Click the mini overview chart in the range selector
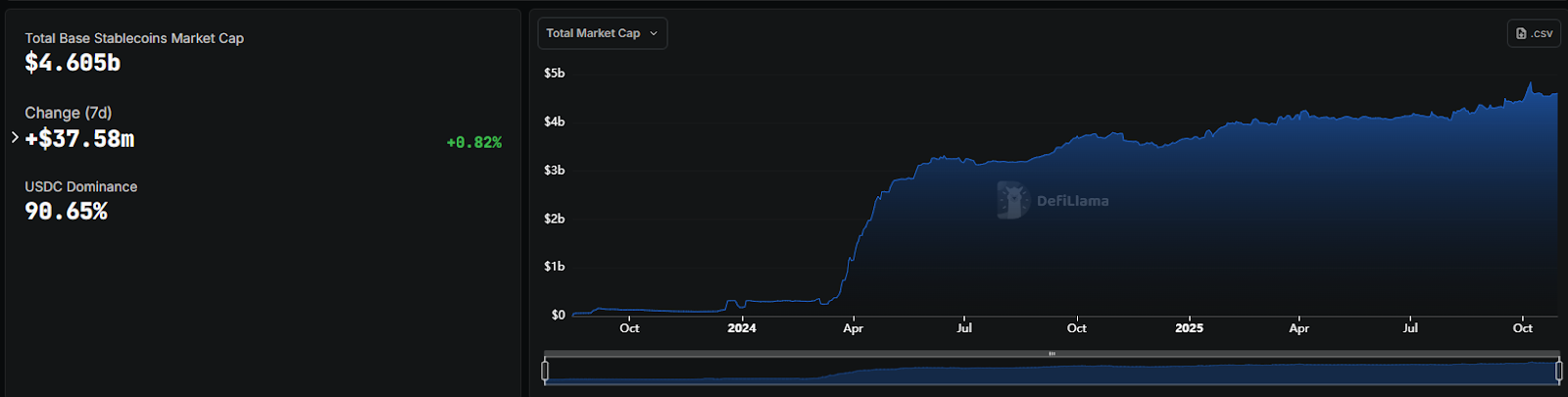 1052,372
